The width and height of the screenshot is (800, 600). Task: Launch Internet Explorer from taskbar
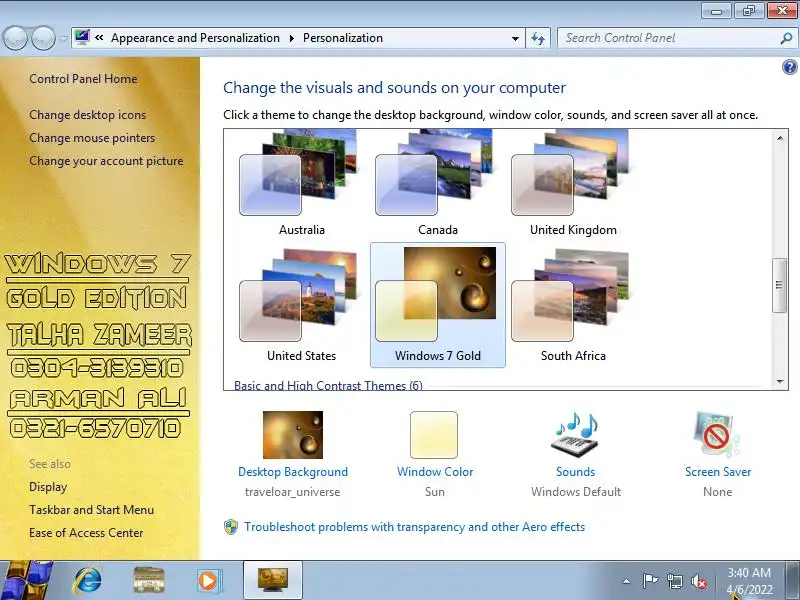pos(88,580)
